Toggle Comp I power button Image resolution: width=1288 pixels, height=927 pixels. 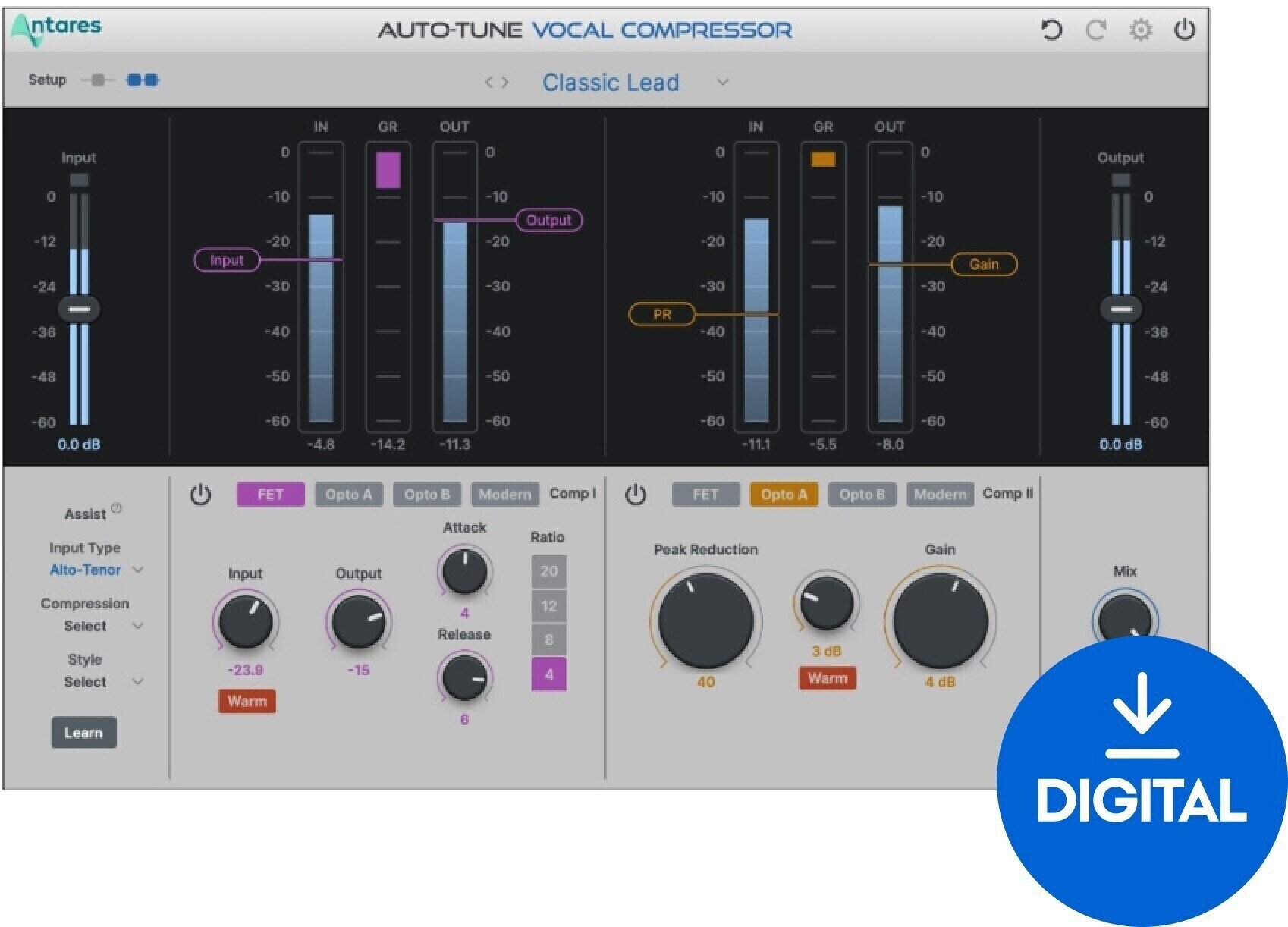coord(200,495)
